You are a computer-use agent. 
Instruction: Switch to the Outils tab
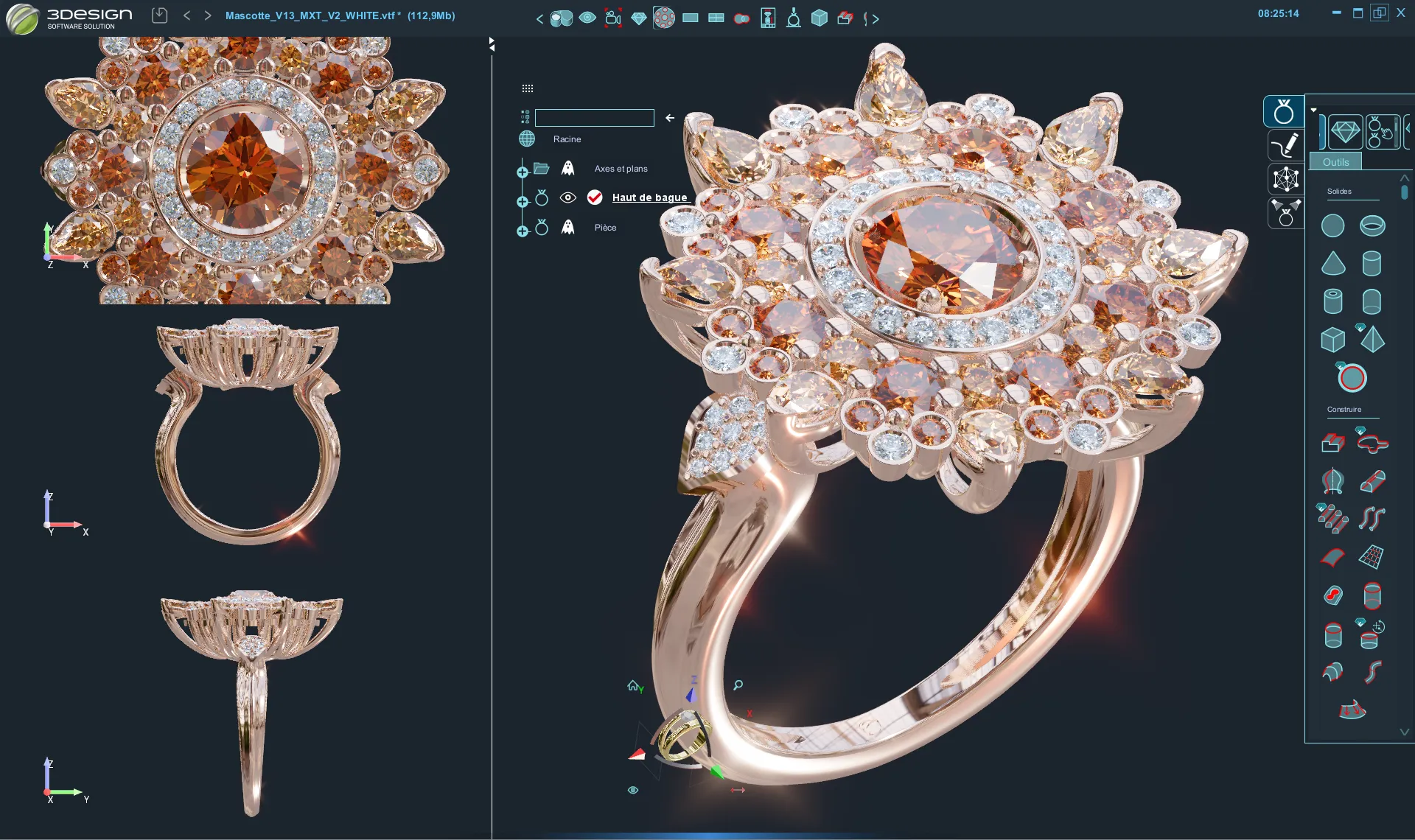(x=1335, y=162)
